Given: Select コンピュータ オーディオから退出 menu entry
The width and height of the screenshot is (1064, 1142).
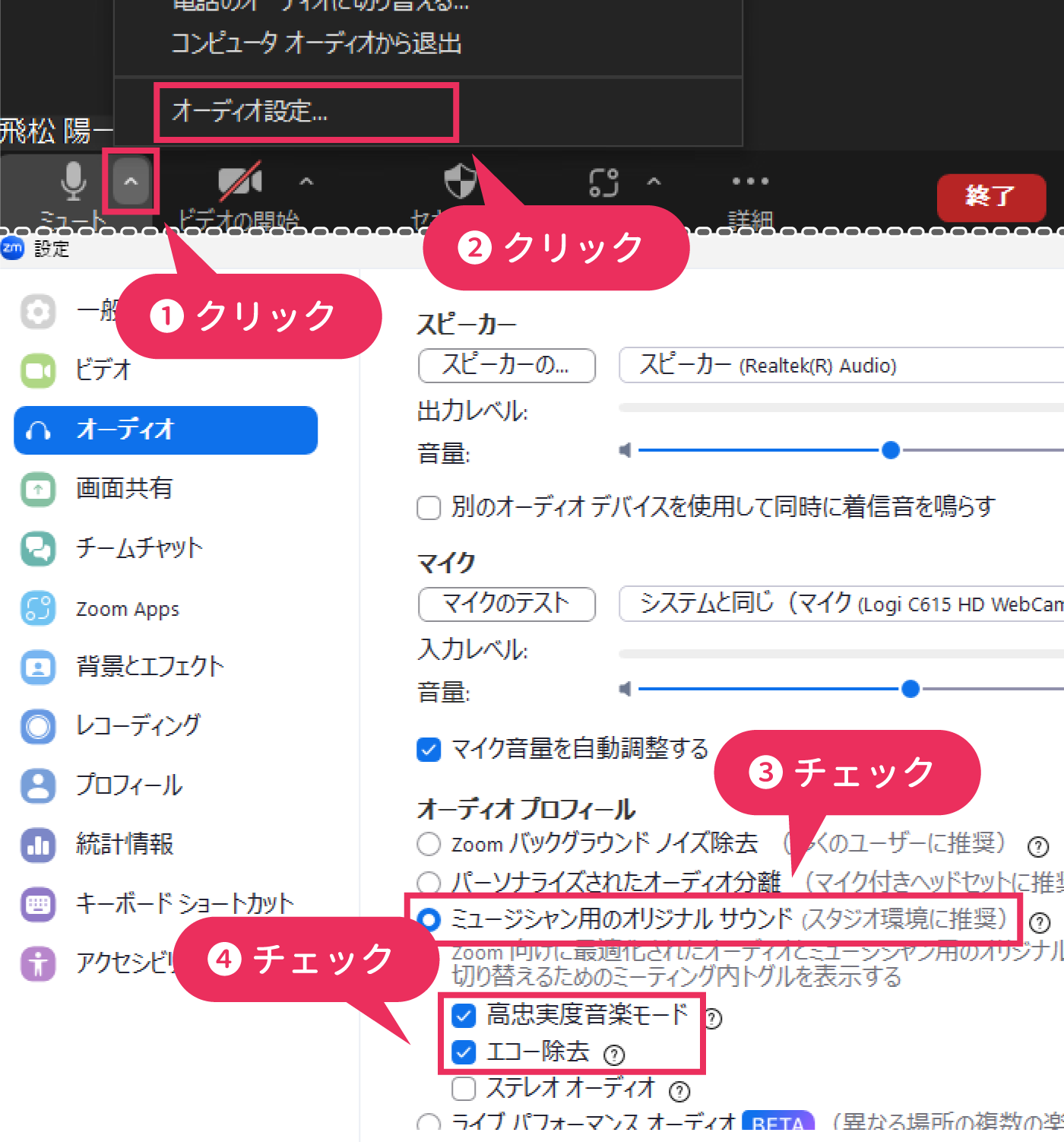Looking at the screenshot, I should pos(316,43).
